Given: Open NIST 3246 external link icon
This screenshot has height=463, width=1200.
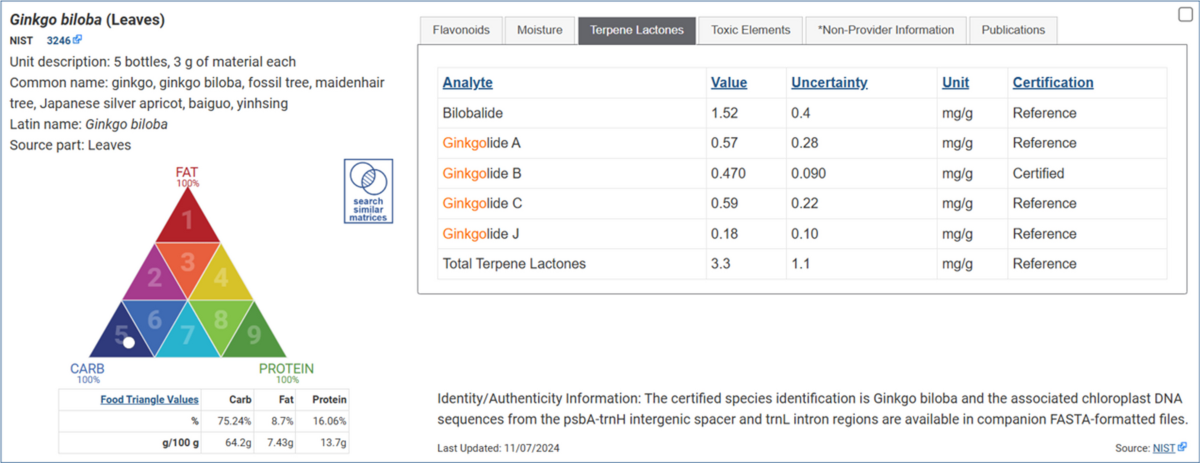Looking at the screenshot, I should tap(77, 40).
